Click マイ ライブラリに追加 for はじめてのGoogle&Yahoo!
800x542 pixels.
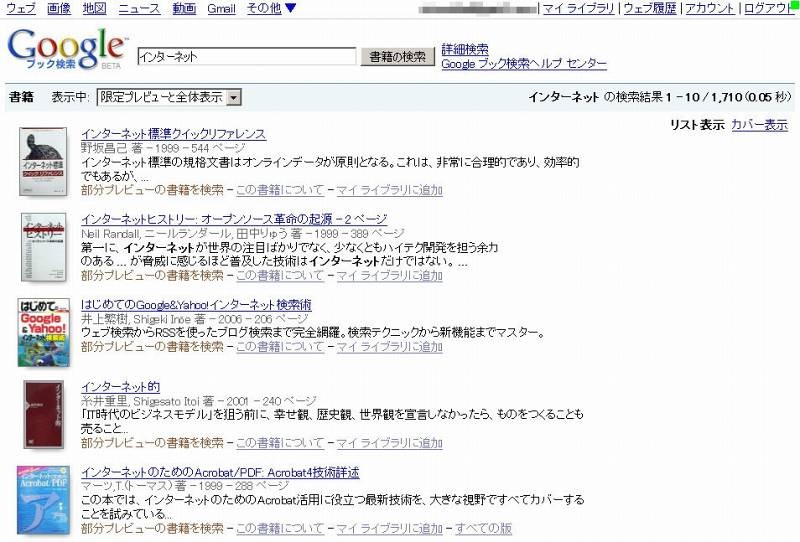click(389, 347)
